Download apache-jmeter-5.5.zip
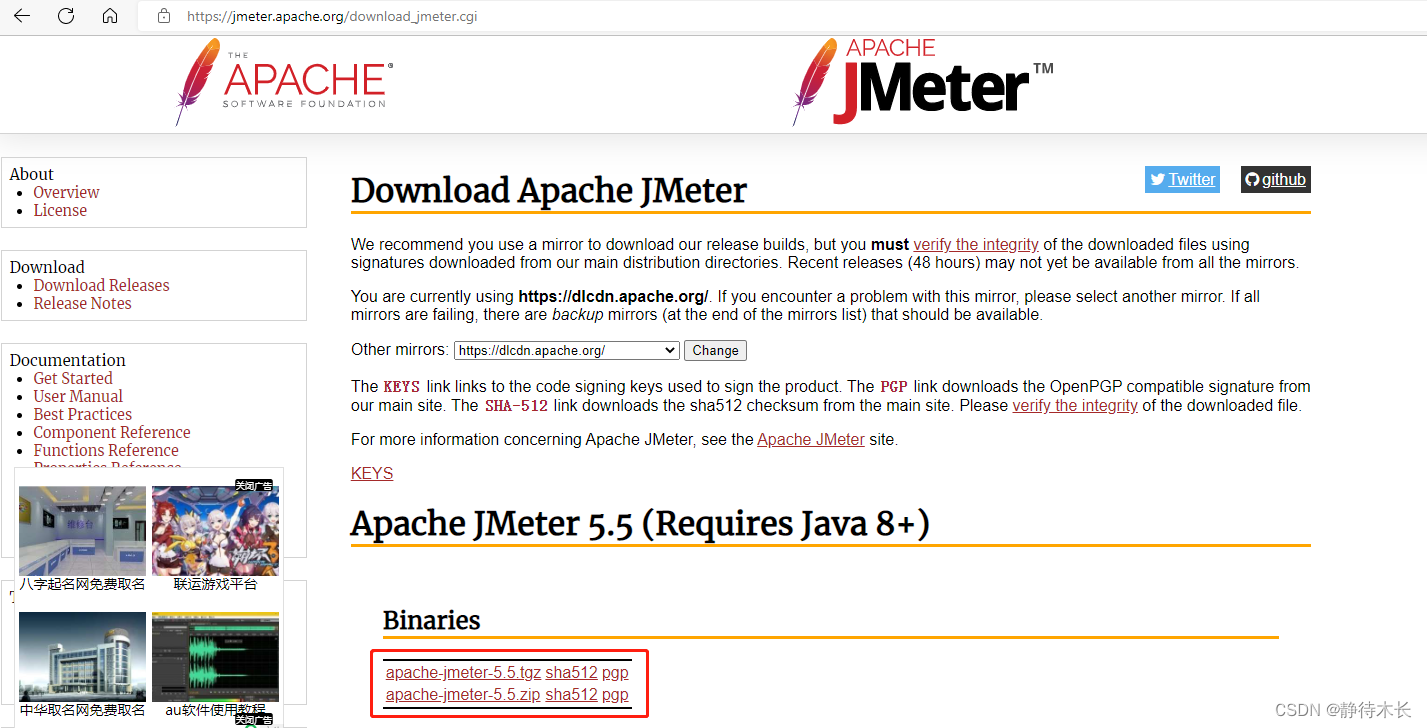This screenshot has width=1427, height=728. (463, 694)
